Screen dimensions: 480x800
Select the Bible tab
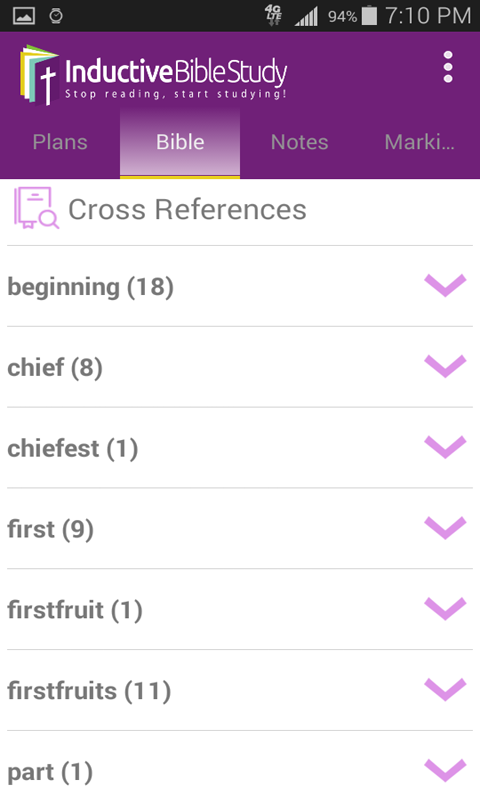tap(180, 142)
